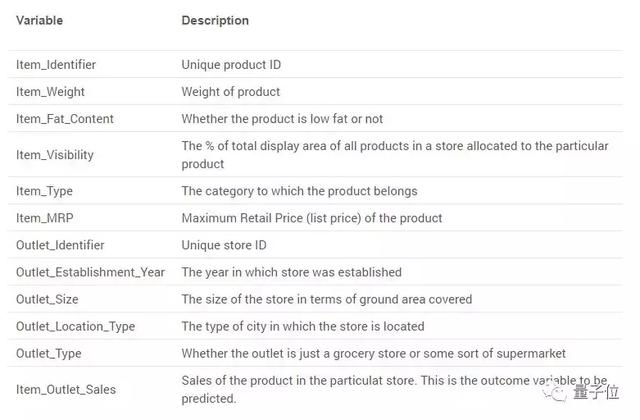
Task: Select the Description column header
Action: point(215,20)
